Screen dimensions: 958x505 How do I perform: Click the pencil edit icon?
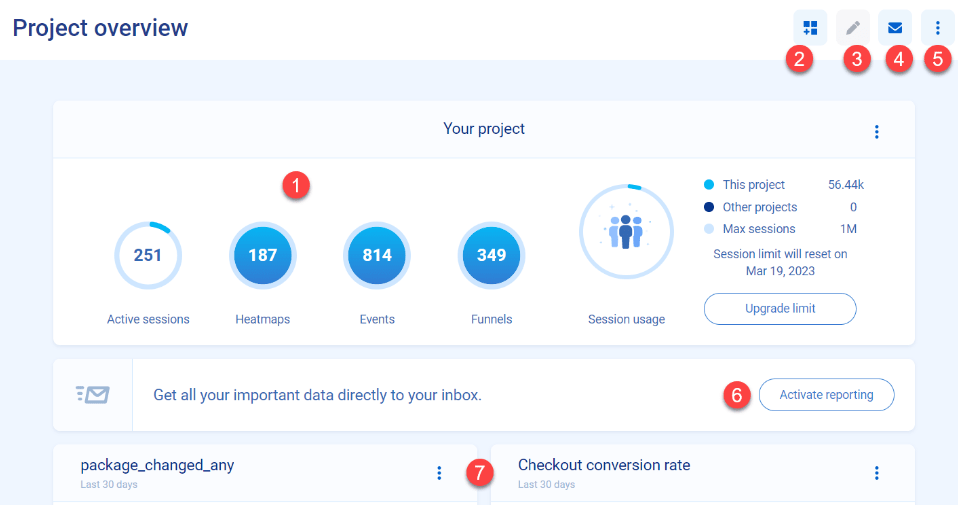pyautogui.click(x=853, y=27)
